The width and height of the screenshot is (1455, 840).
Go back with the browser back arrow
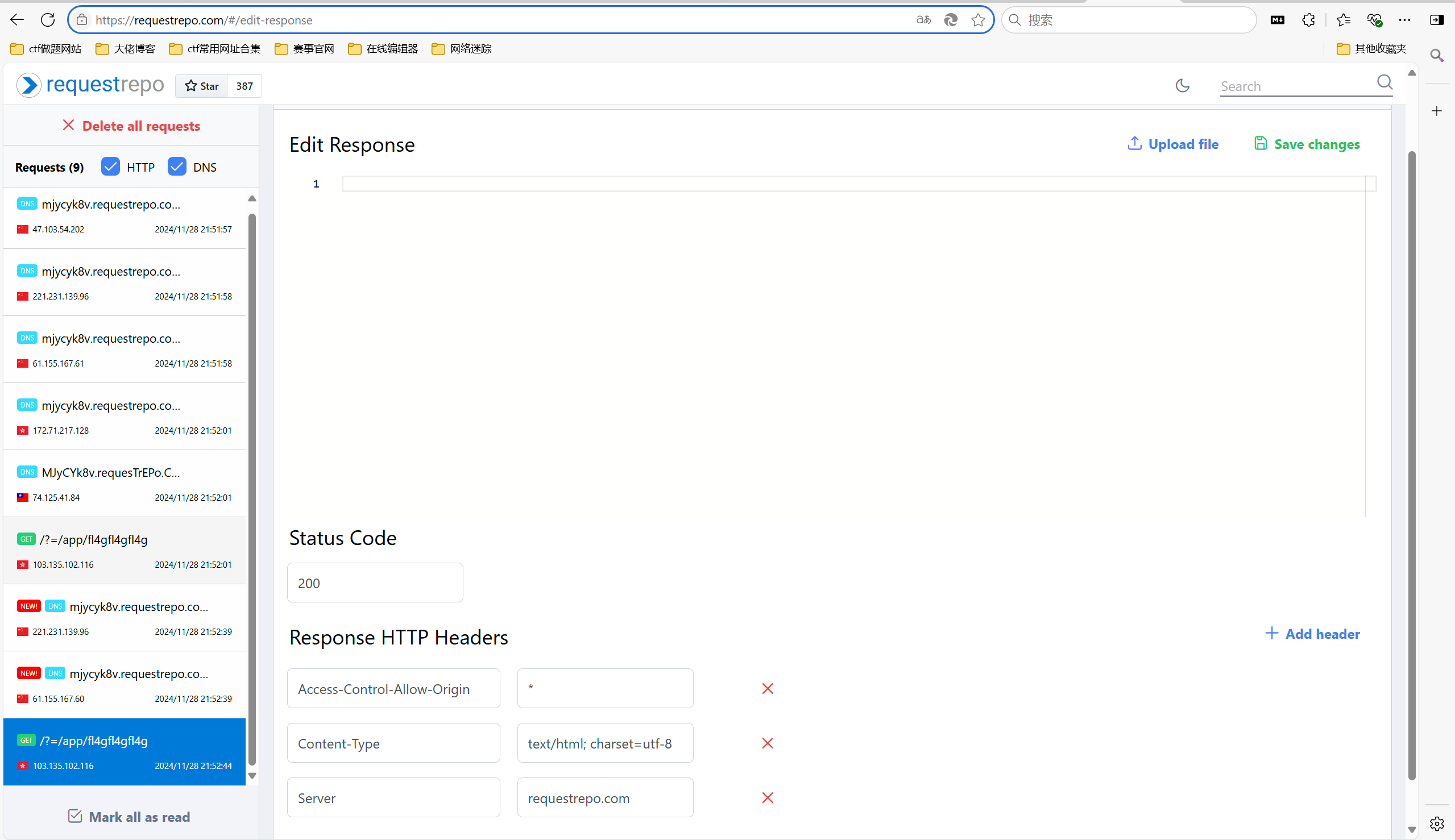tap(16, 20)
